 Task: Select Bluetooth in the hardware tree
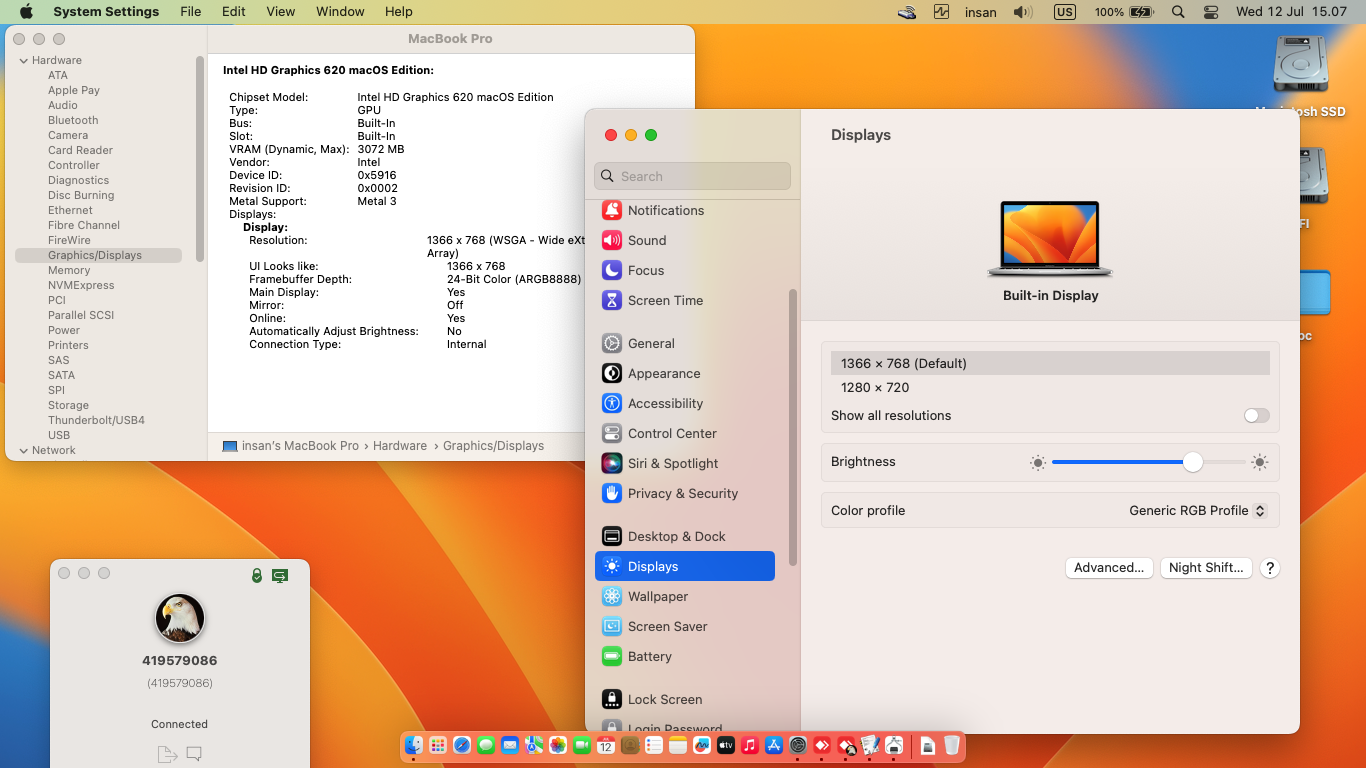(73, 120)
